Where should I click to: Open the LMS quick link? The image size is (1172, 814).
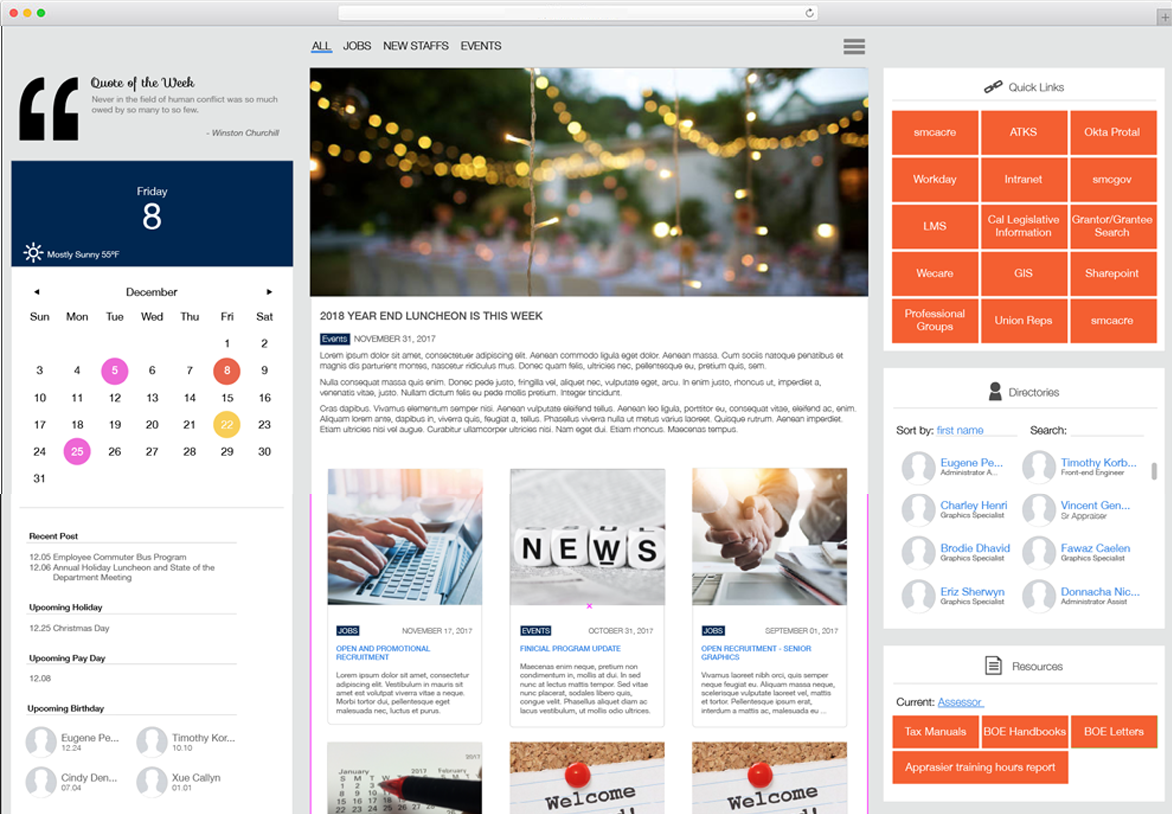[935, 226]
